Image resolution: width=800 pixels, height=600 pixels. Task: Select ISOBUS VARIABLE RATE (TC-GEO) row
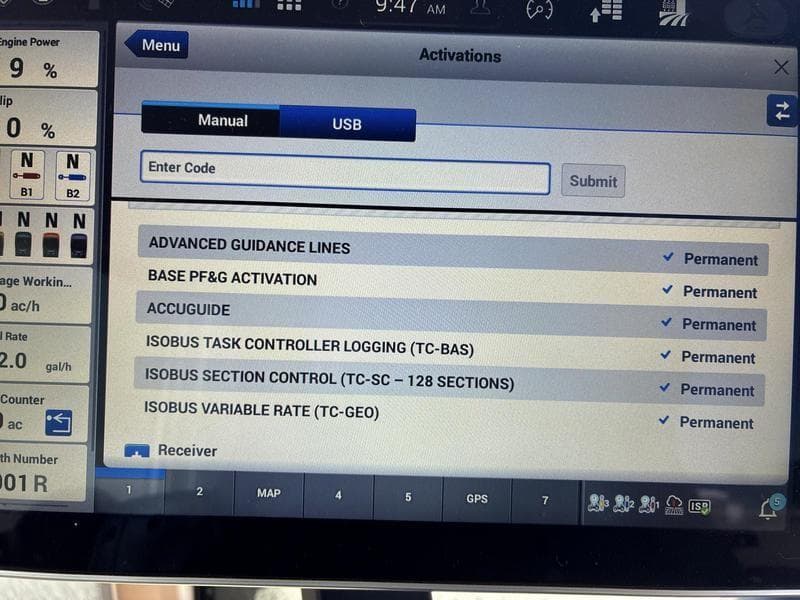(x=448, y=416)
